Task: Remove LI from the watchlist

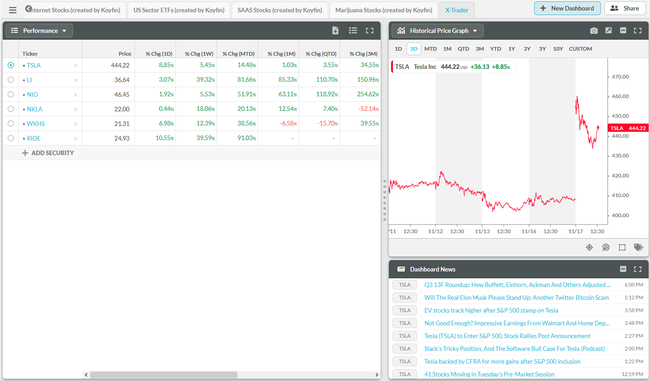Action: [75, 80]
